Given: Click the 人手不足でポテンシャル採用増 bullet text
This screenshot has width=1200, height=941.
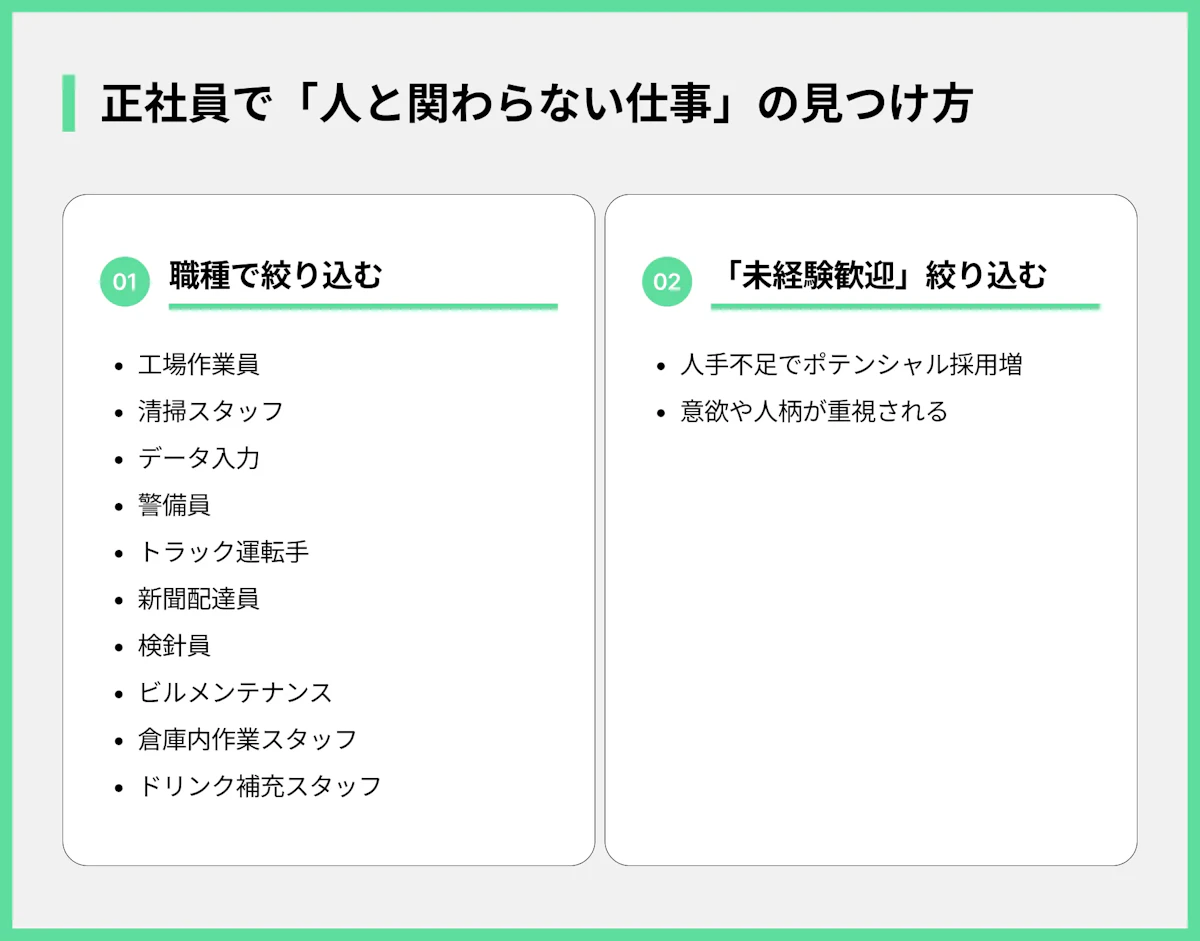Looking at the screenshot, I should point(851,364).
